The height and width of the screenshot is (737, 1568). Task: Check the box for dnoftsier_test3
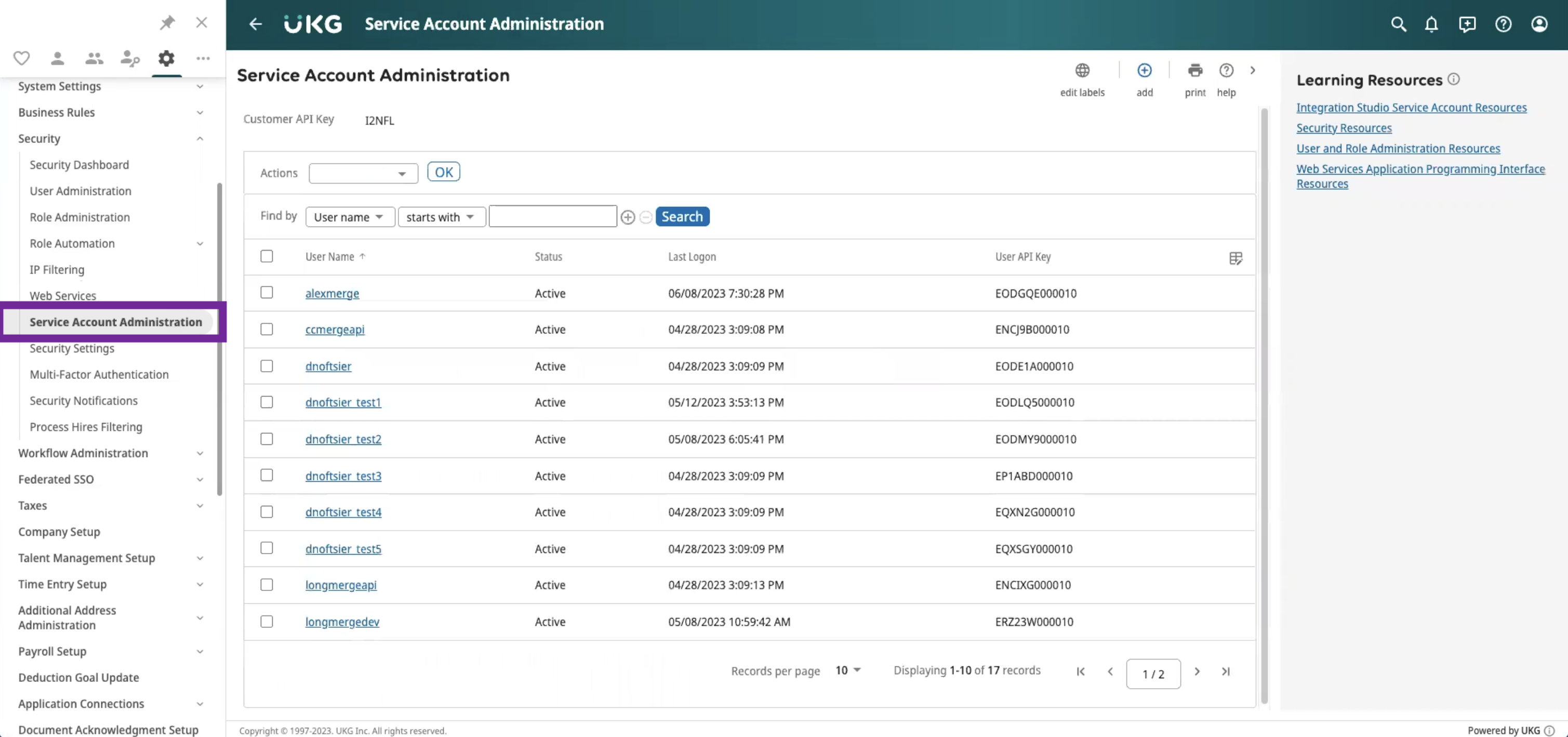pos(267,475)
